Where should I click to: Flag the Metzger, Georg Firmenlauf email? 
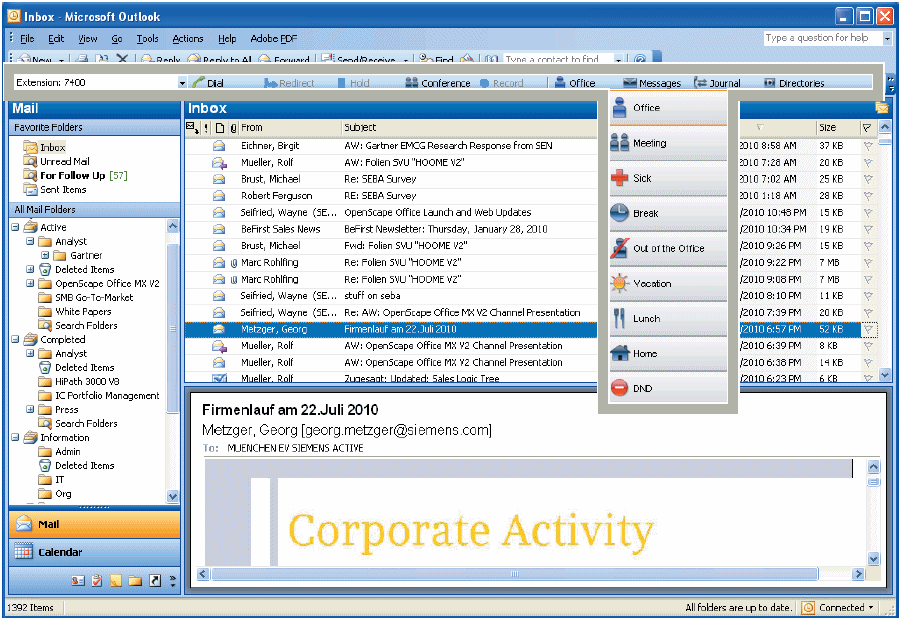tap(868, 329)
